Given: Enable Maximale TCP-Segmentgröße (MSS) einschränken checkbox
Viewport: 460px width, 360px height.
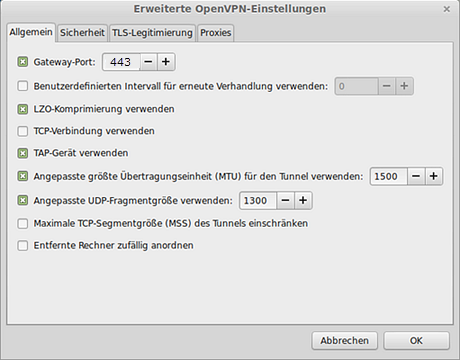Looking at the screenshot, I should pos(23,223).
